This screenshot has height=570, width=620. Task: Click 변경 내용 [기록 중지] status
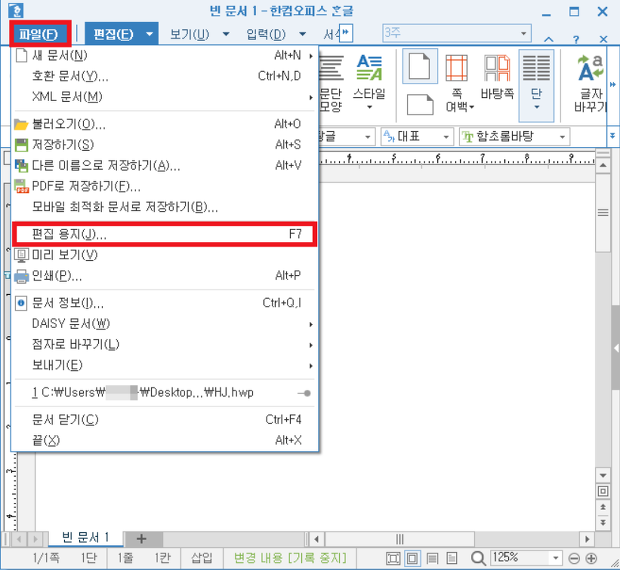(x=290, y=558)
